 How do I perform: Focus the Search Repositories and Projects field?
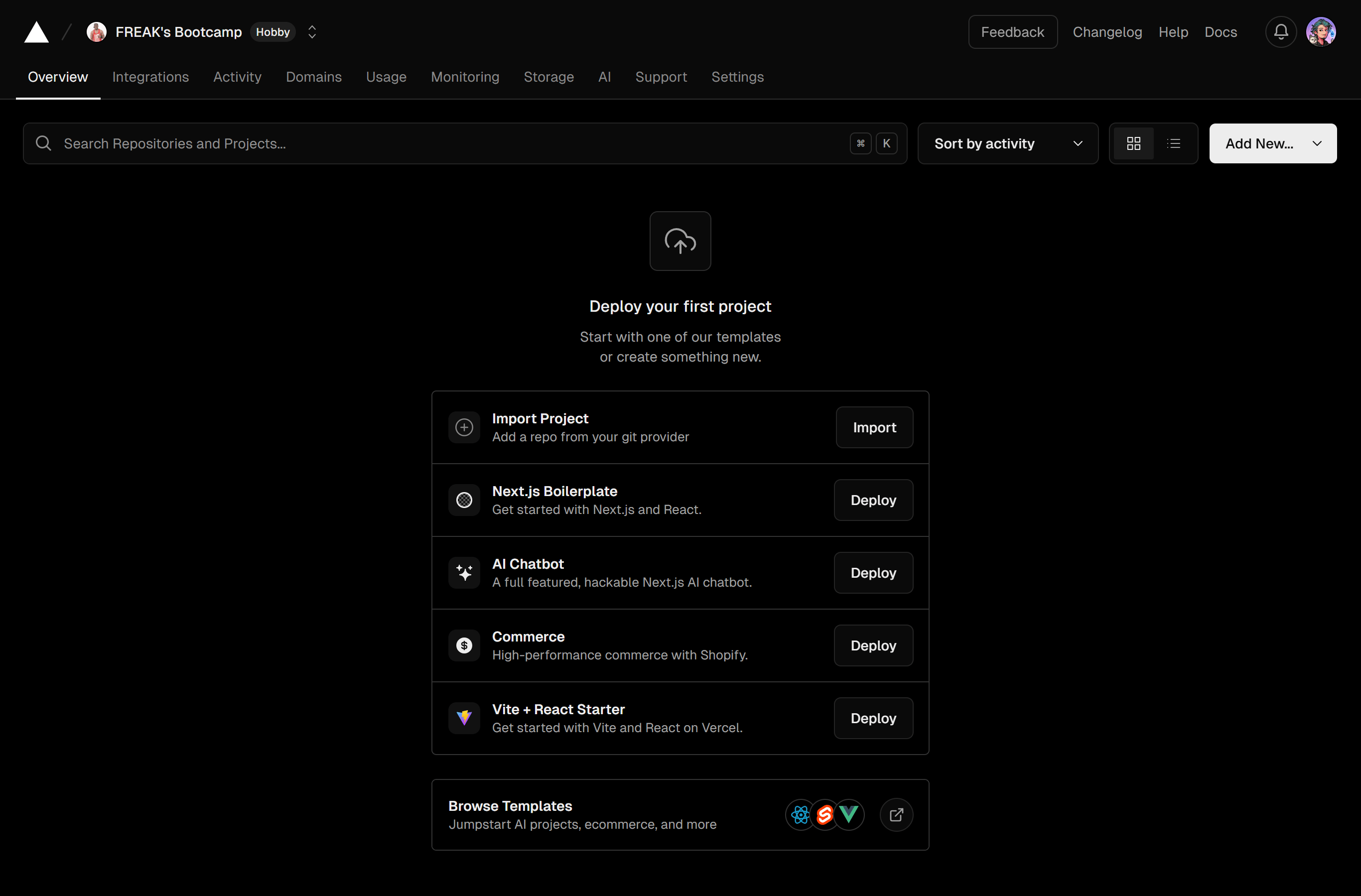465,143
